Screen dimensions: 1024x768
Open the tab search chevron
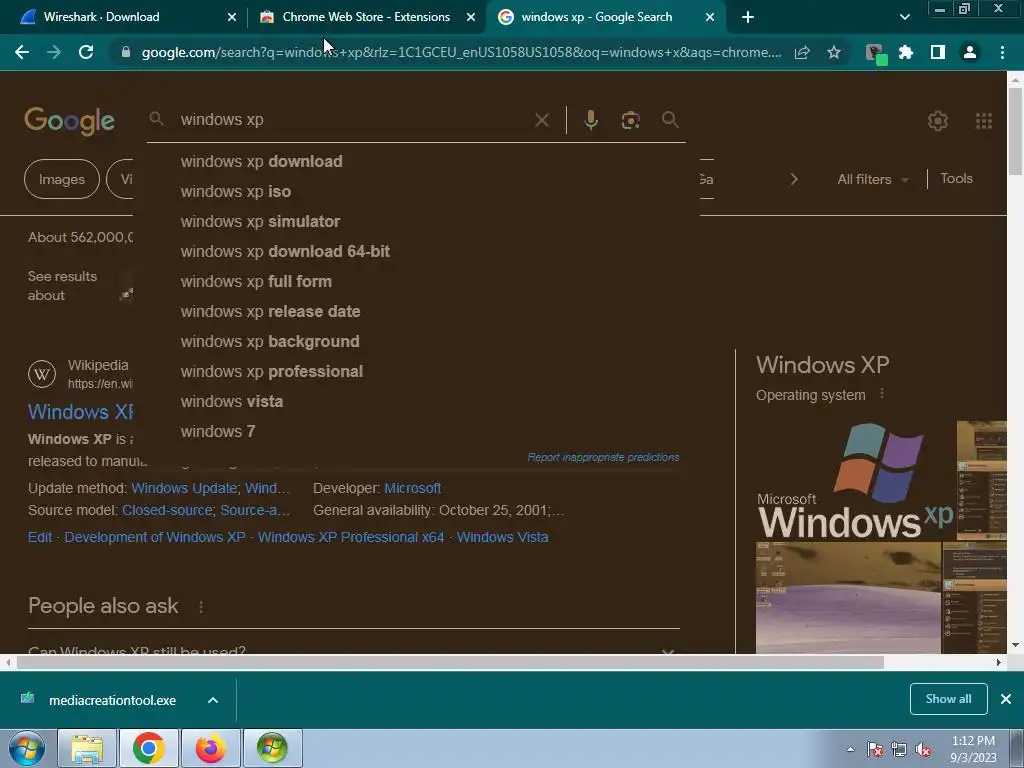[904, 17]
